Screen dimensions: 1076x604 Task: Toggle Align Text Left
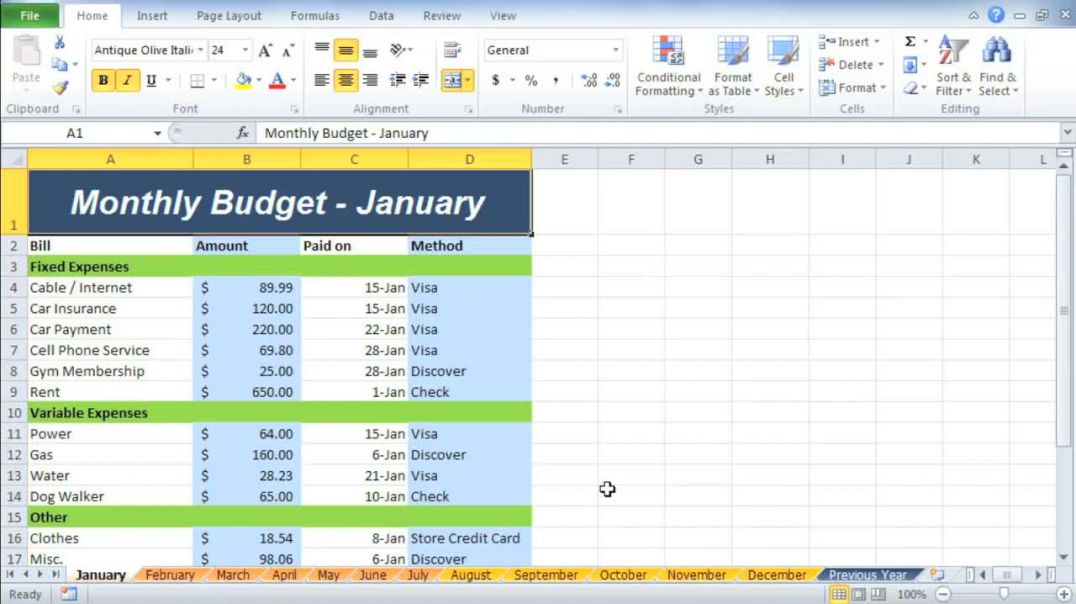point(321,80)
